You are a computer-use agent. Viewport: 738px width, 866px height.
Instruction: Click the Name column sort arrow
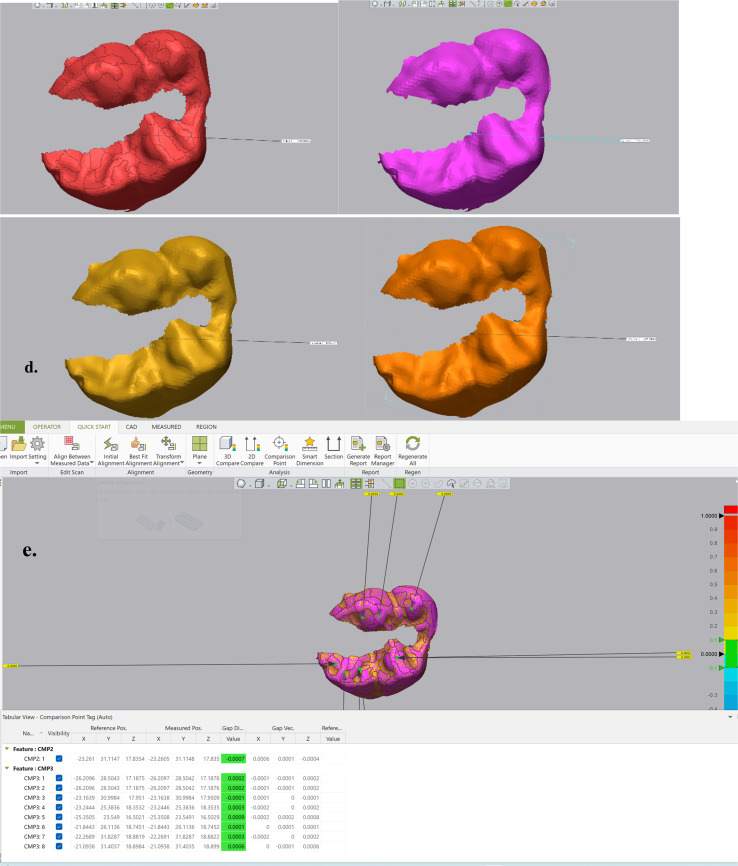pos(41,733)
